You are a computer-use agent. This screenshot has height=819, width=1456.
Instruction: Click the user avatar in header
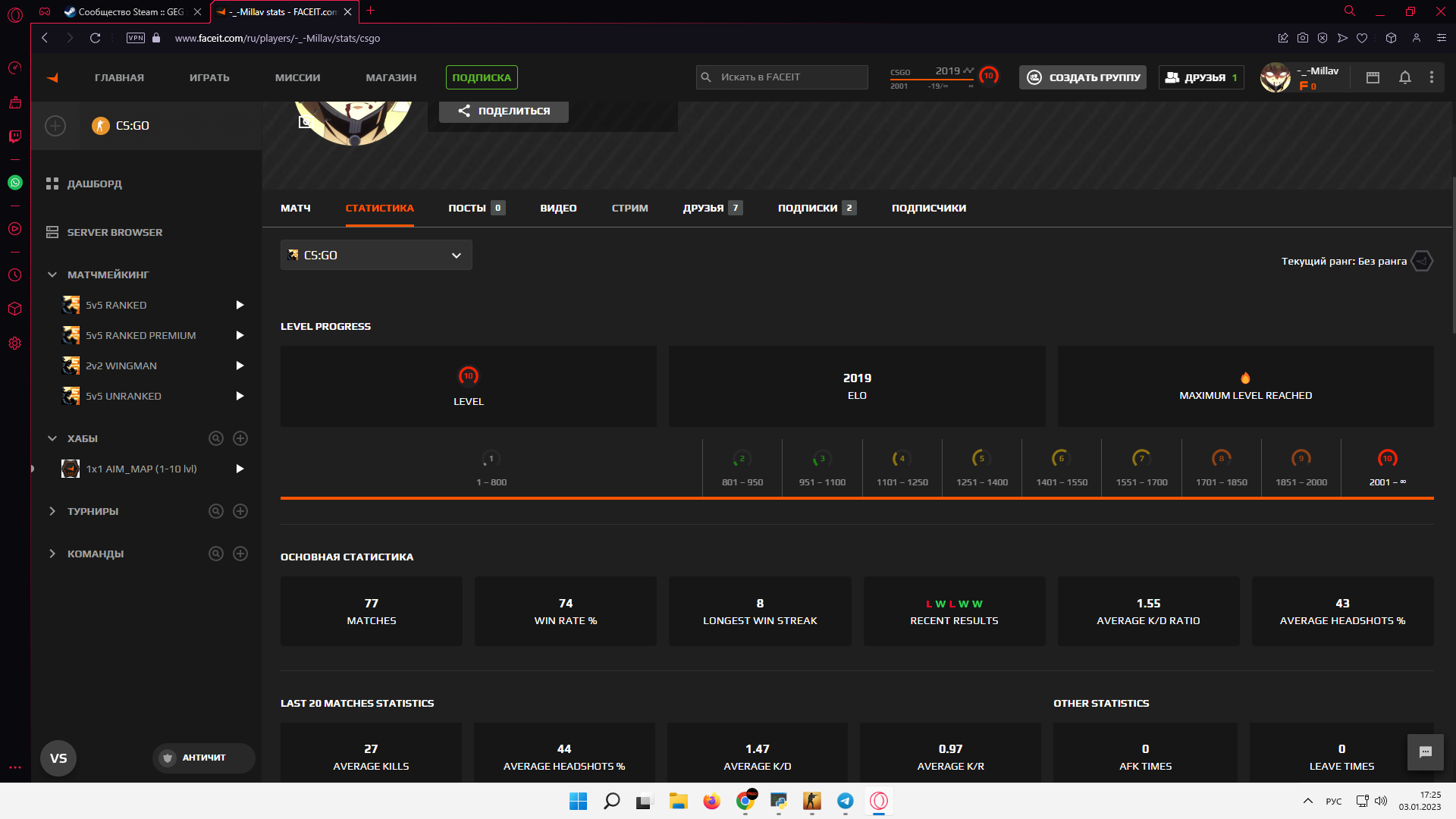click(x=1276, y=77)
